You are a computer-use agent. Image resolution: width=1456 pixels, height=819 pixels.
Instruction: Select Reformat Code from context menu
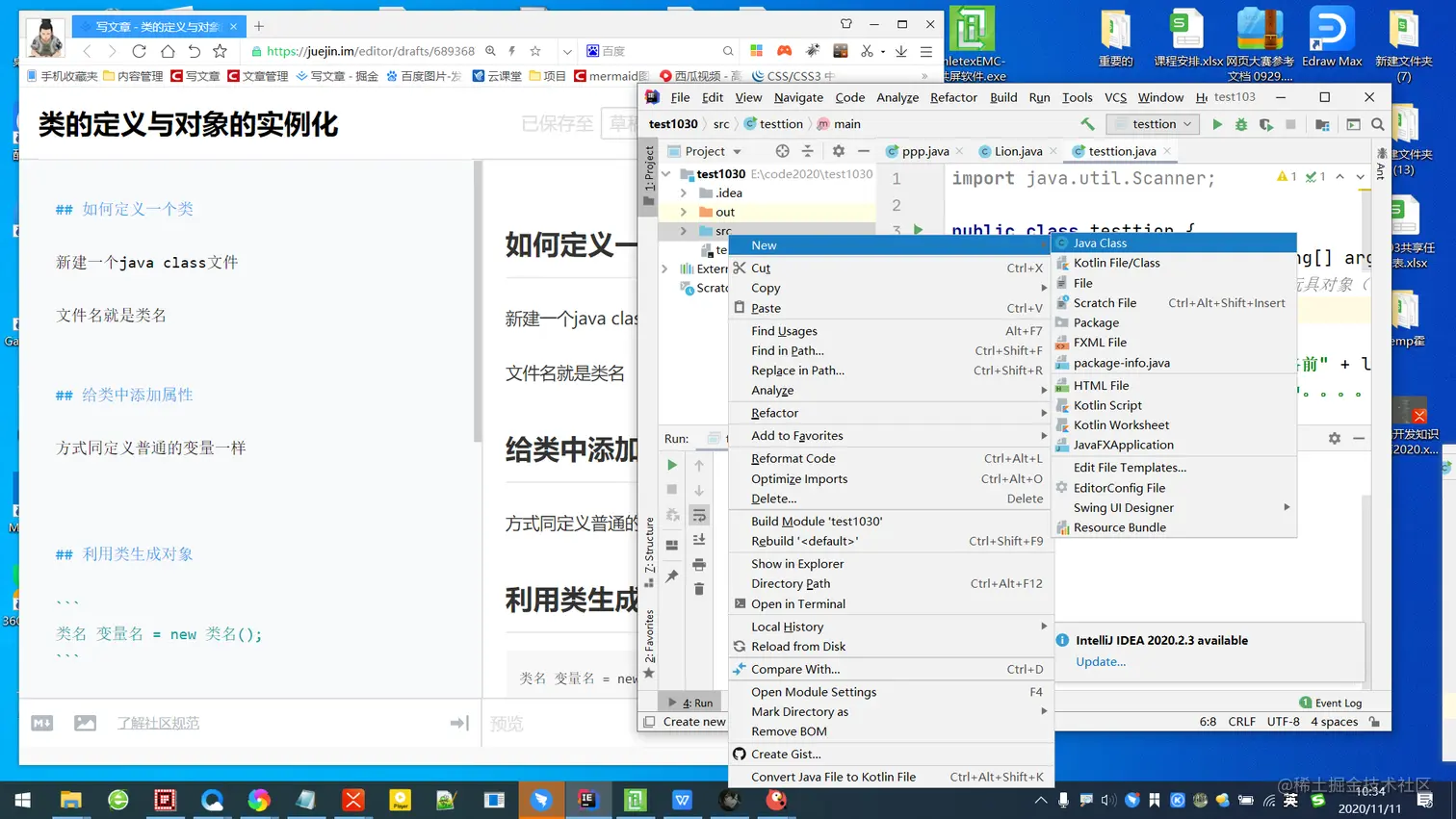[891, 458]
